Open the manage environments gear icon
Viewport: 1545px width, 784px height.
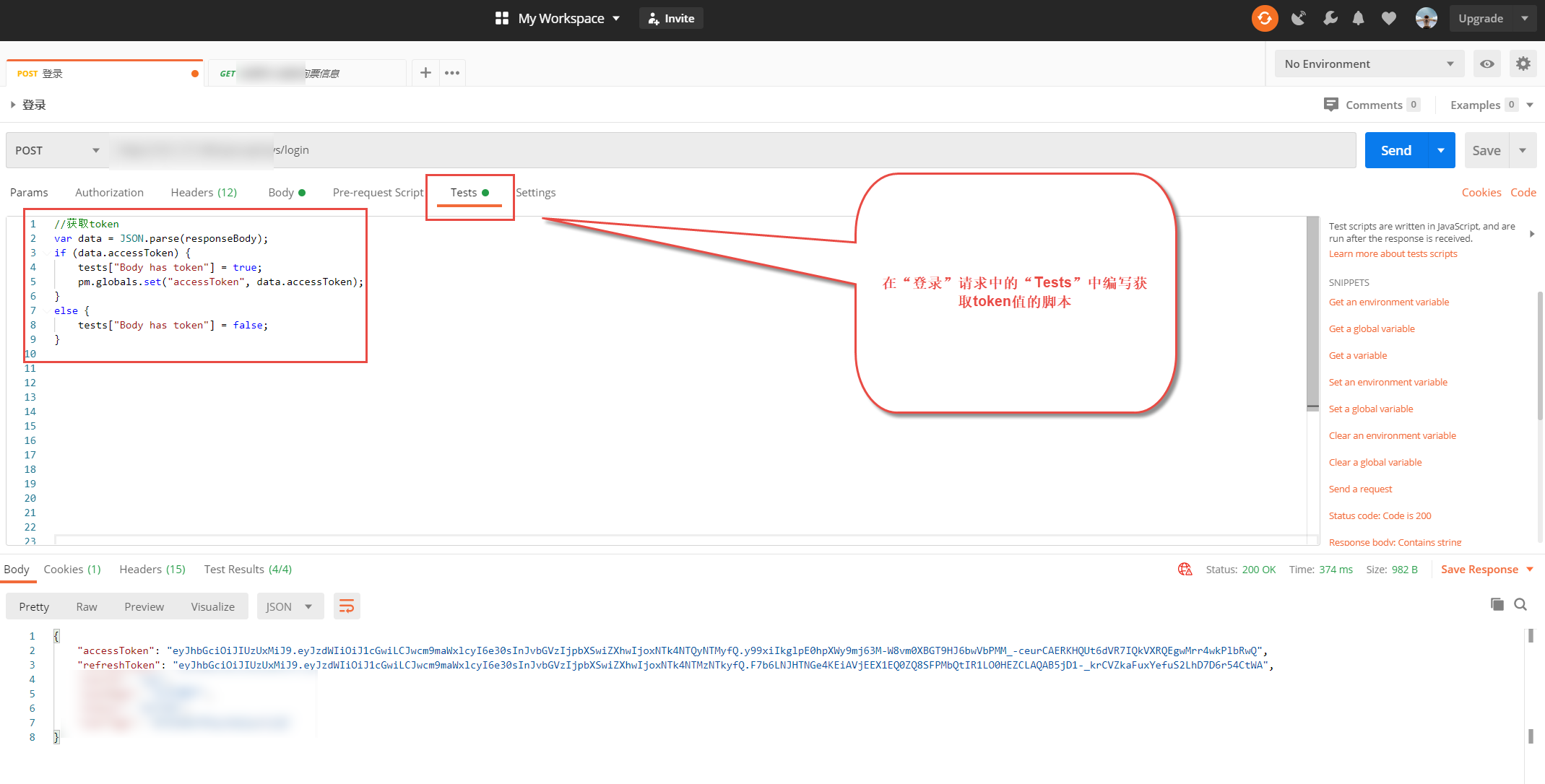point(1523,64)
